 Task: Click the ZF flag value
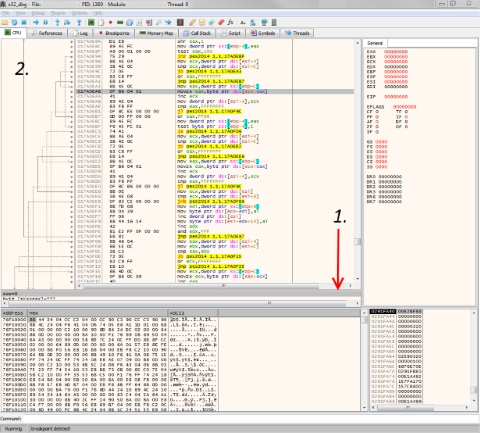377,127
